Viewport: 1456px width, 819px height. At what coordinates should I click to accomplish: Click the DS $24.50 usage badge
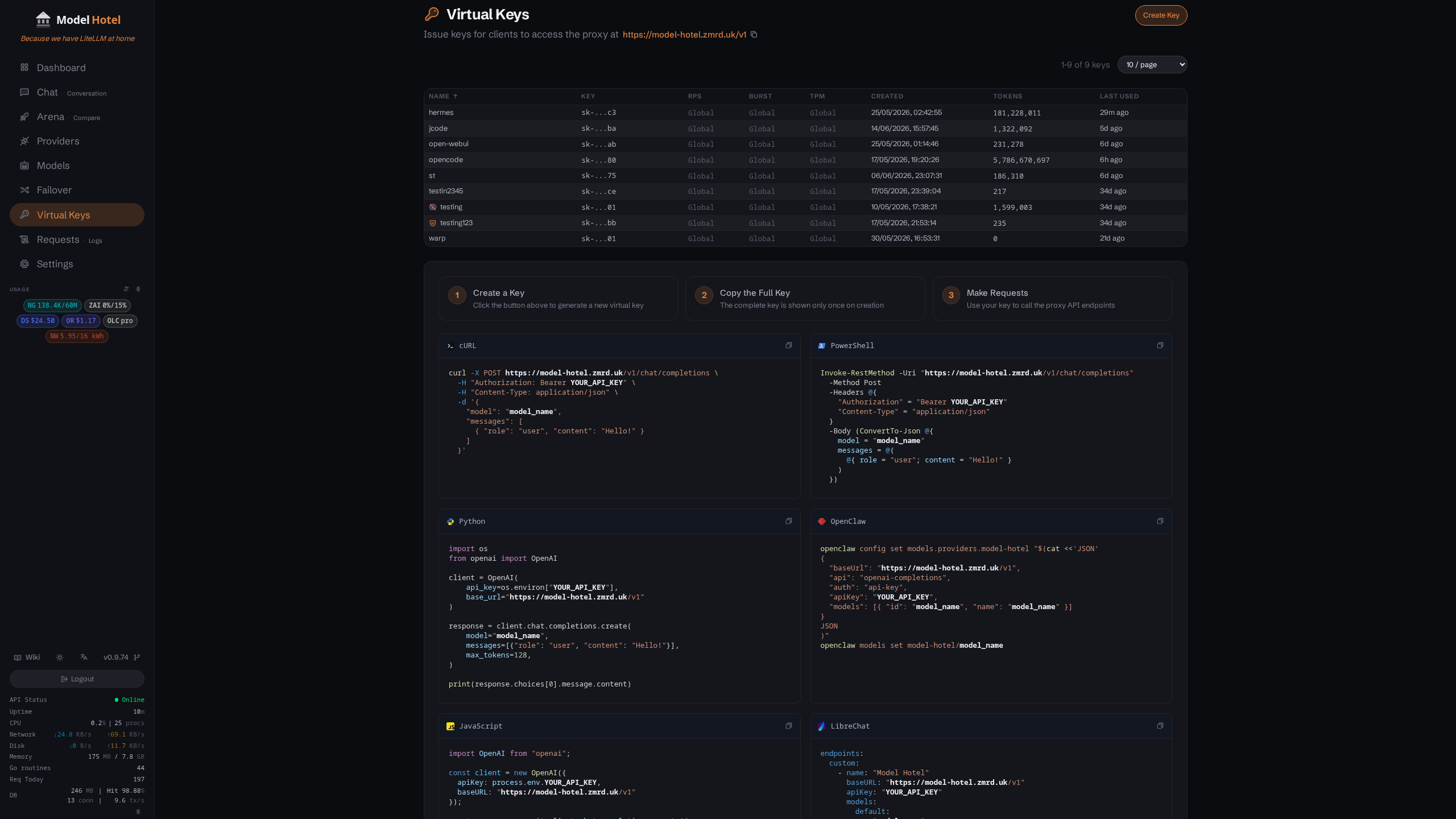[x=38, y=321]
